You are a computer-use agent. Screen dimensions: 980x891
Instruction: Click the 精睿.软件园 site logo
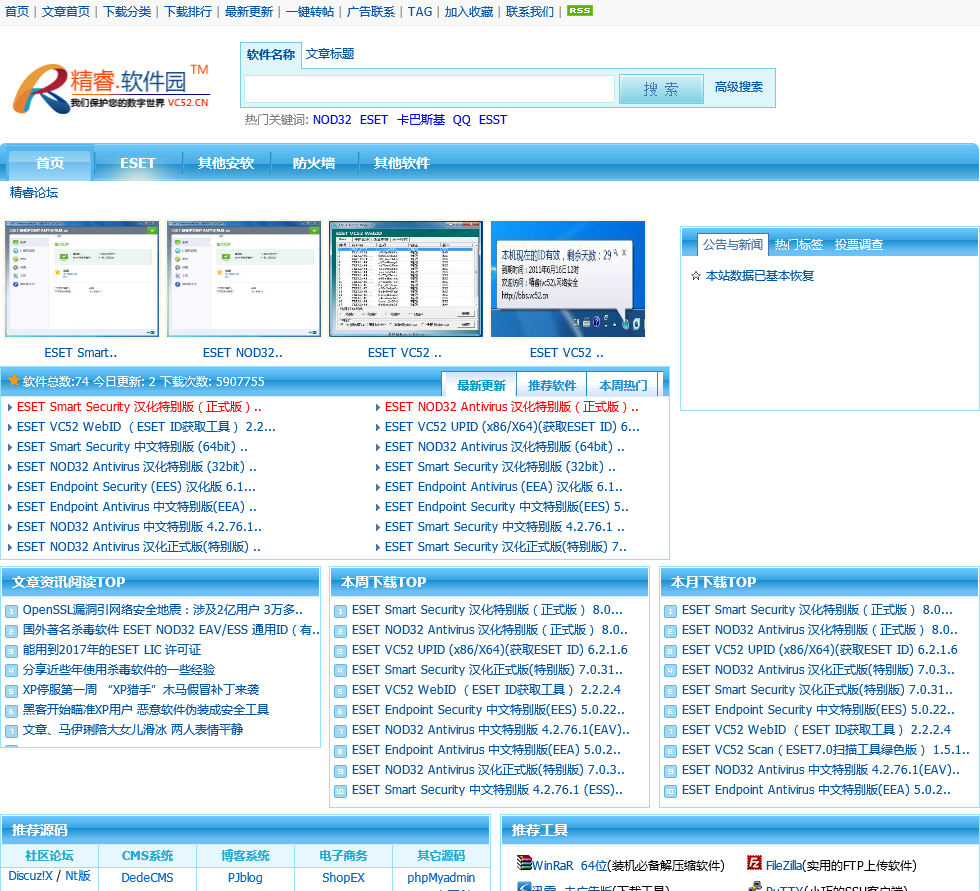(x=111, y=88)
